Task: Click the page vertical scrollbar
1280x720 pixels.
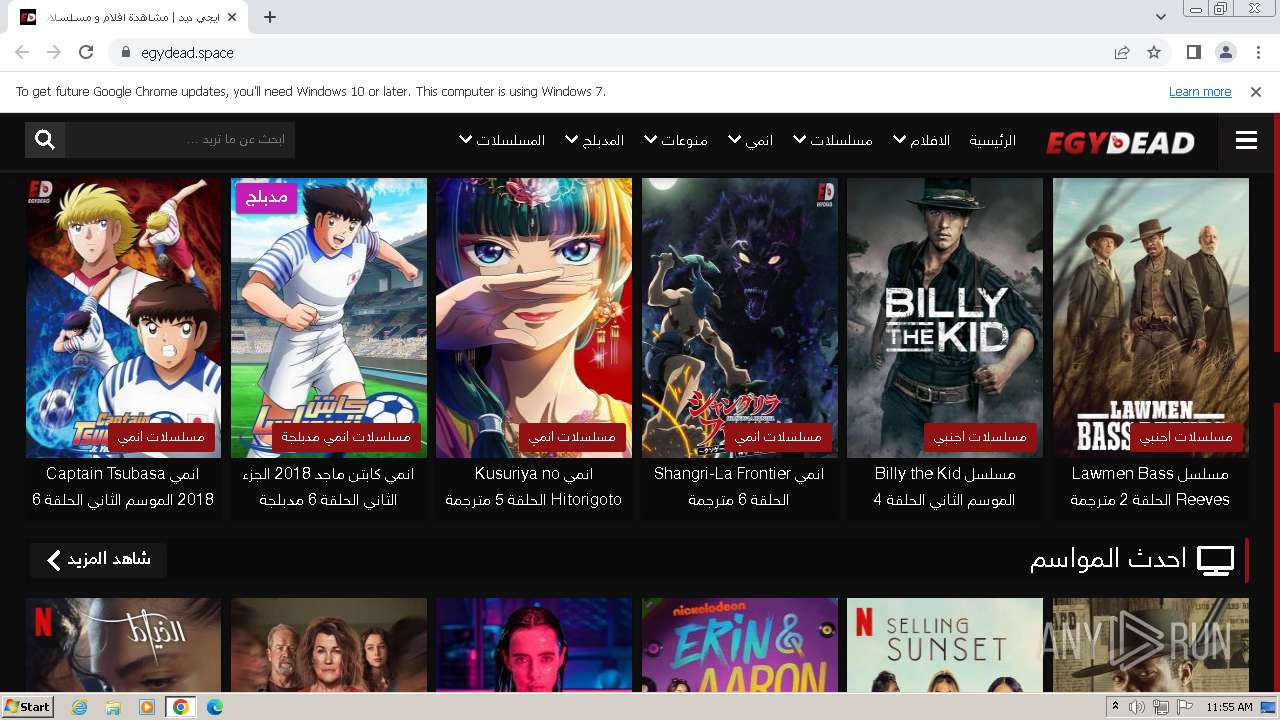Action: point(1276,400)
